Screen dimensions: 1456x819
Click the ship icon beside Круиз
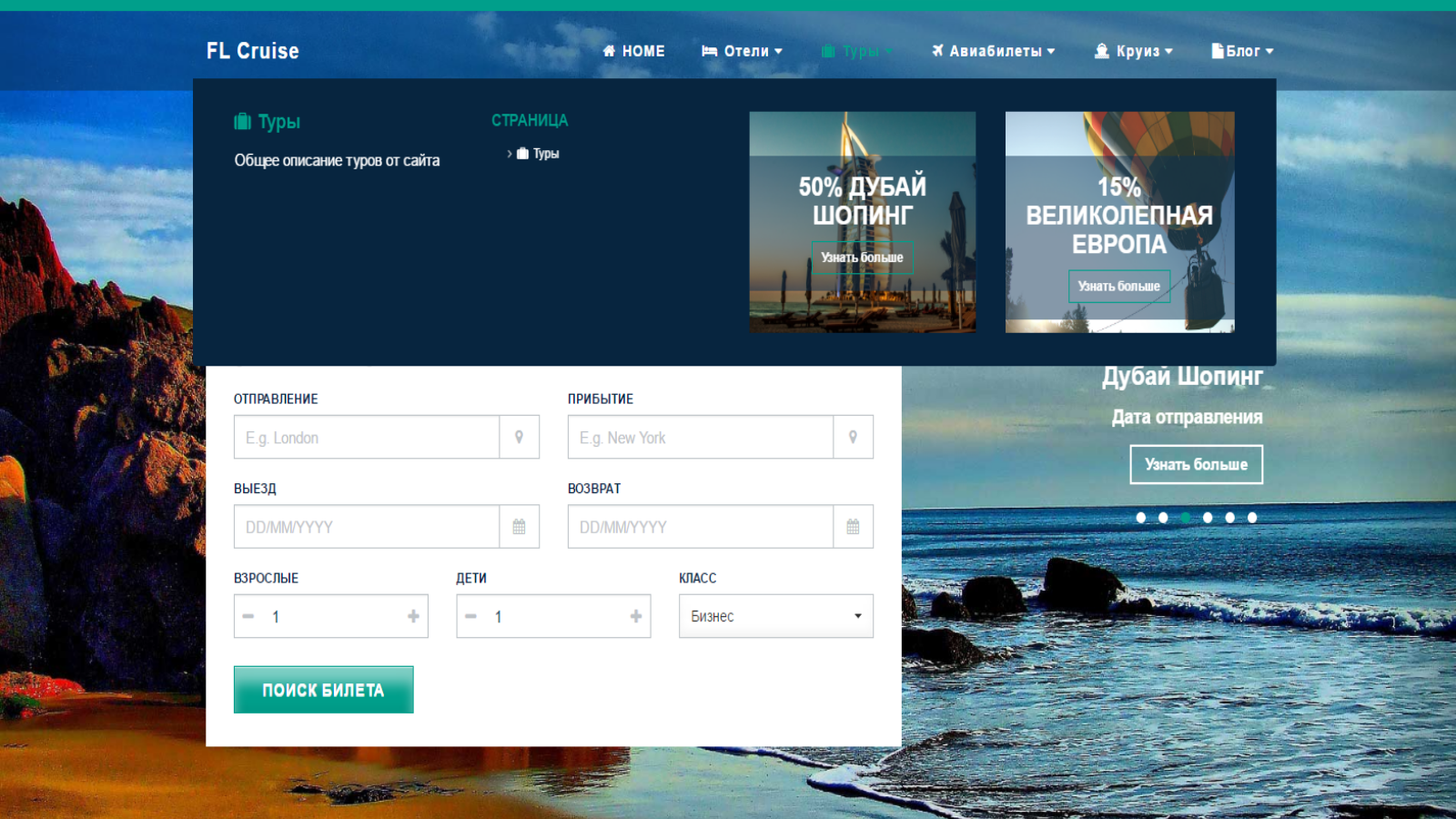pos(1101,51)
